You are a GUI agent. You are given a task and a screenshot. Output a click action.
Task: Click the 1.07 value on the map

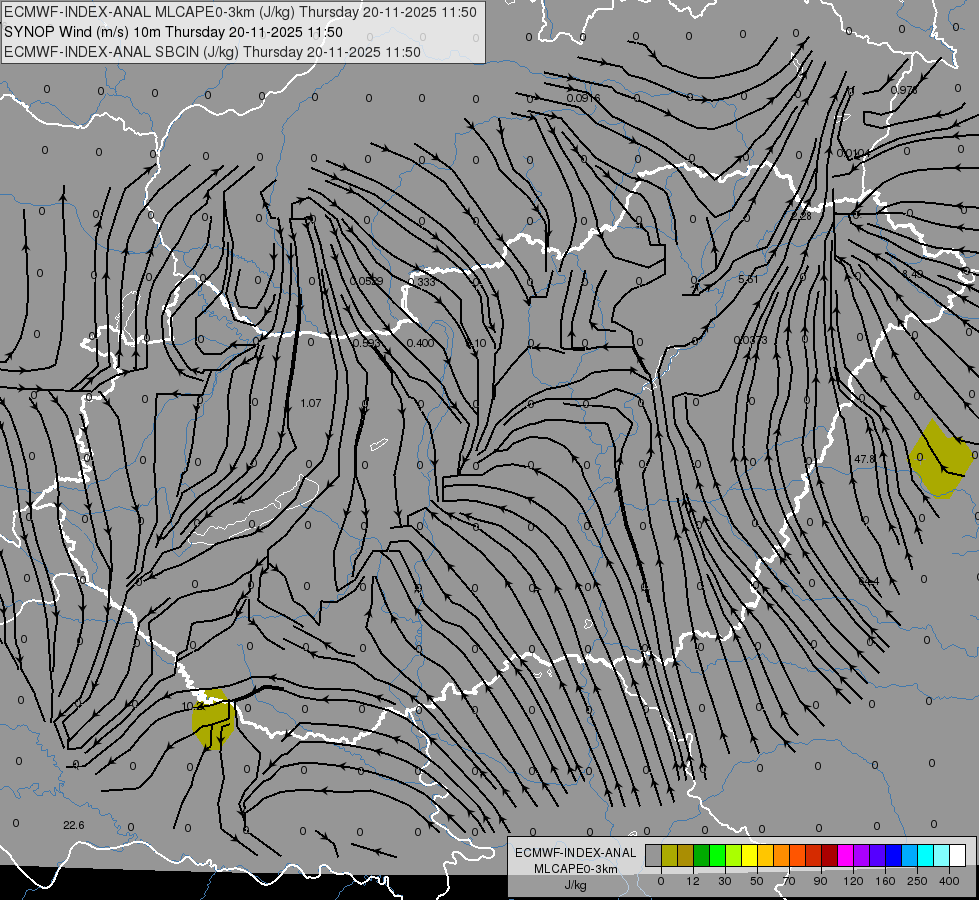click(311, 403)
